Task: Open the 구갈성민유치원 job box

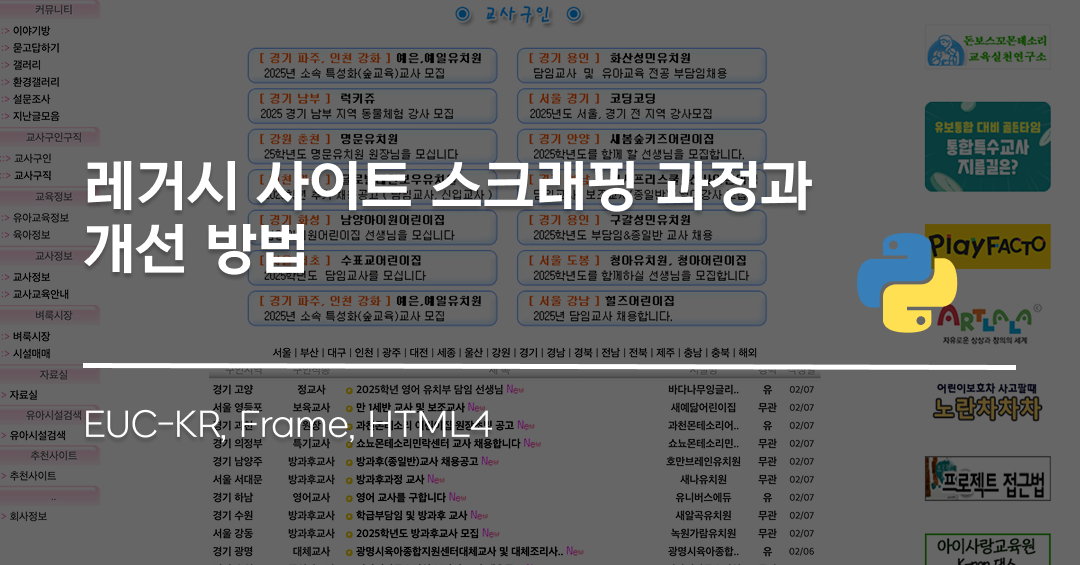Action: click(x=642, y=227)
